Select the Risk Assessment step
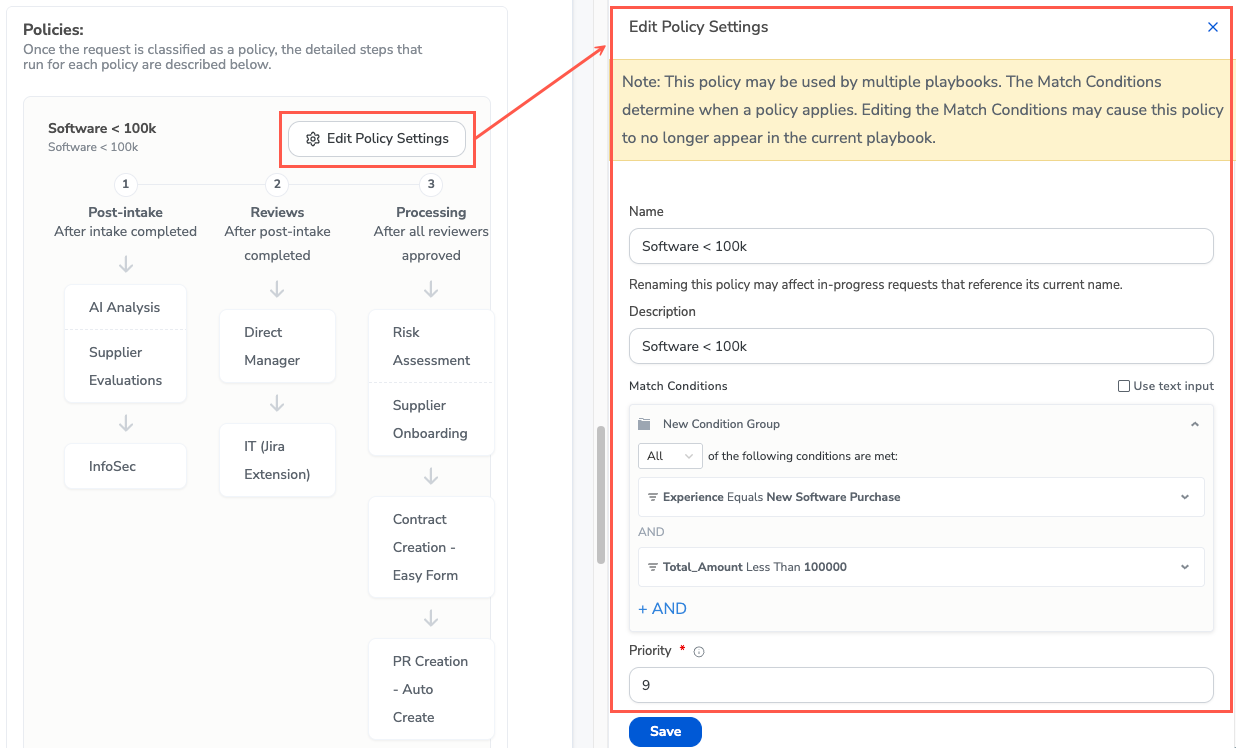1236x748 pixels. pyautogui.click(x=431, y=346)
